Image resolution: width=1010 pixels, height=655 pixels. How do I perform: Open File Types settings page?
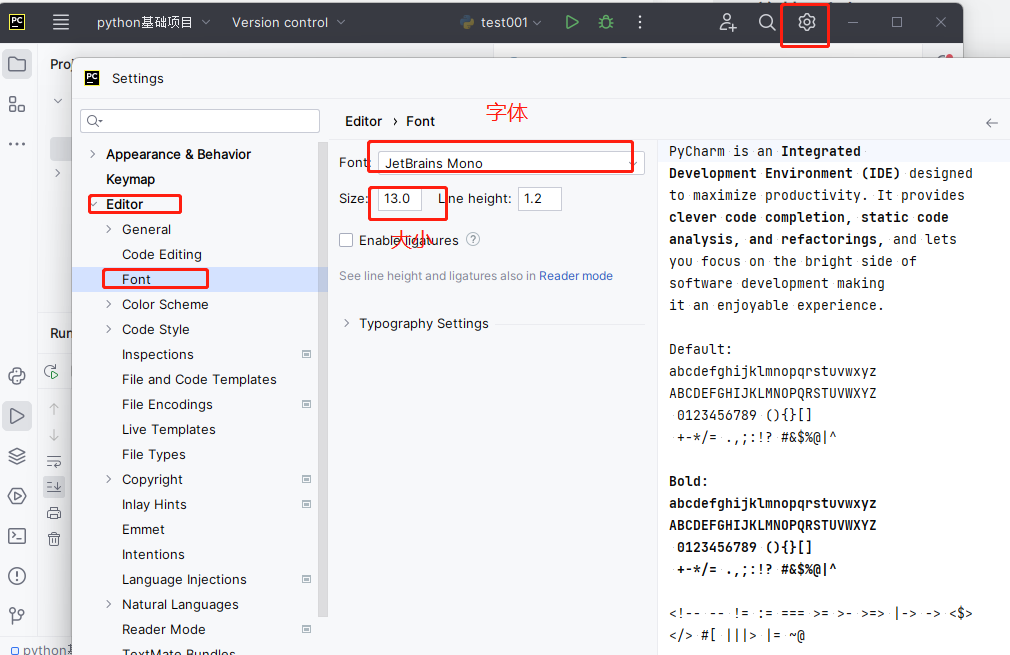(x=154, y=455)
